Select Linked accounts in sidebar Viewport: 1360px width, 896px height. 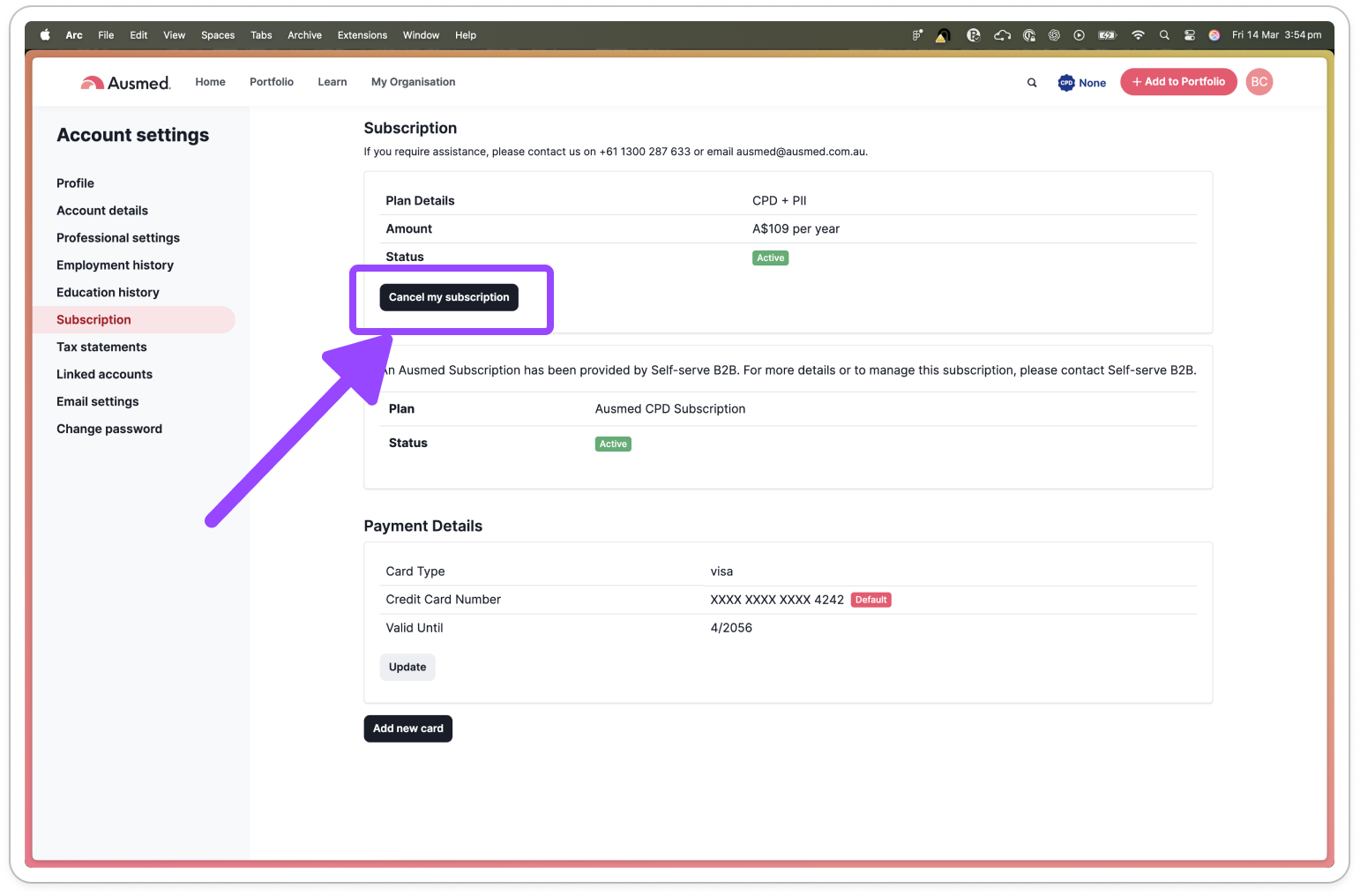104,375
